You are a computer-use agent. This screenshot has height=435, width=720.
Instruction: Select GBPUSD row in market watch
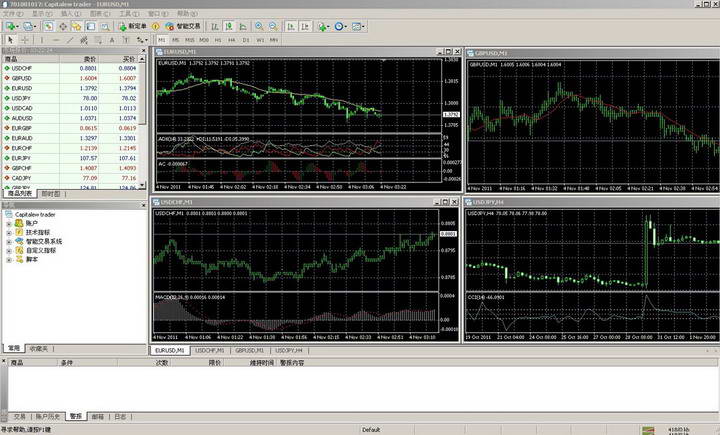point(70,78)
